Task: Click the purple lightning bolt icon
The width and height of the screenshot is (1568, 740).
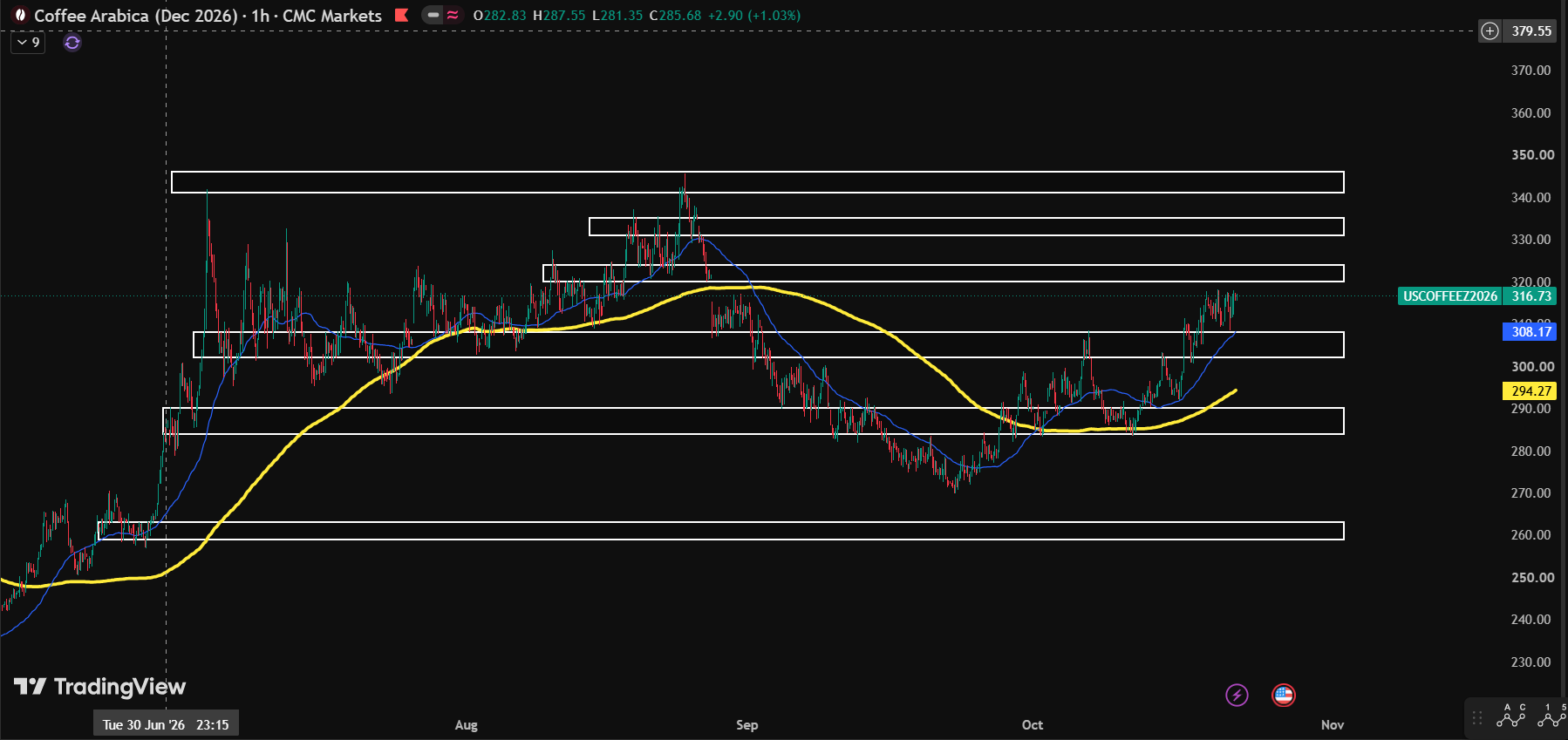Action: coord(1237,695)
